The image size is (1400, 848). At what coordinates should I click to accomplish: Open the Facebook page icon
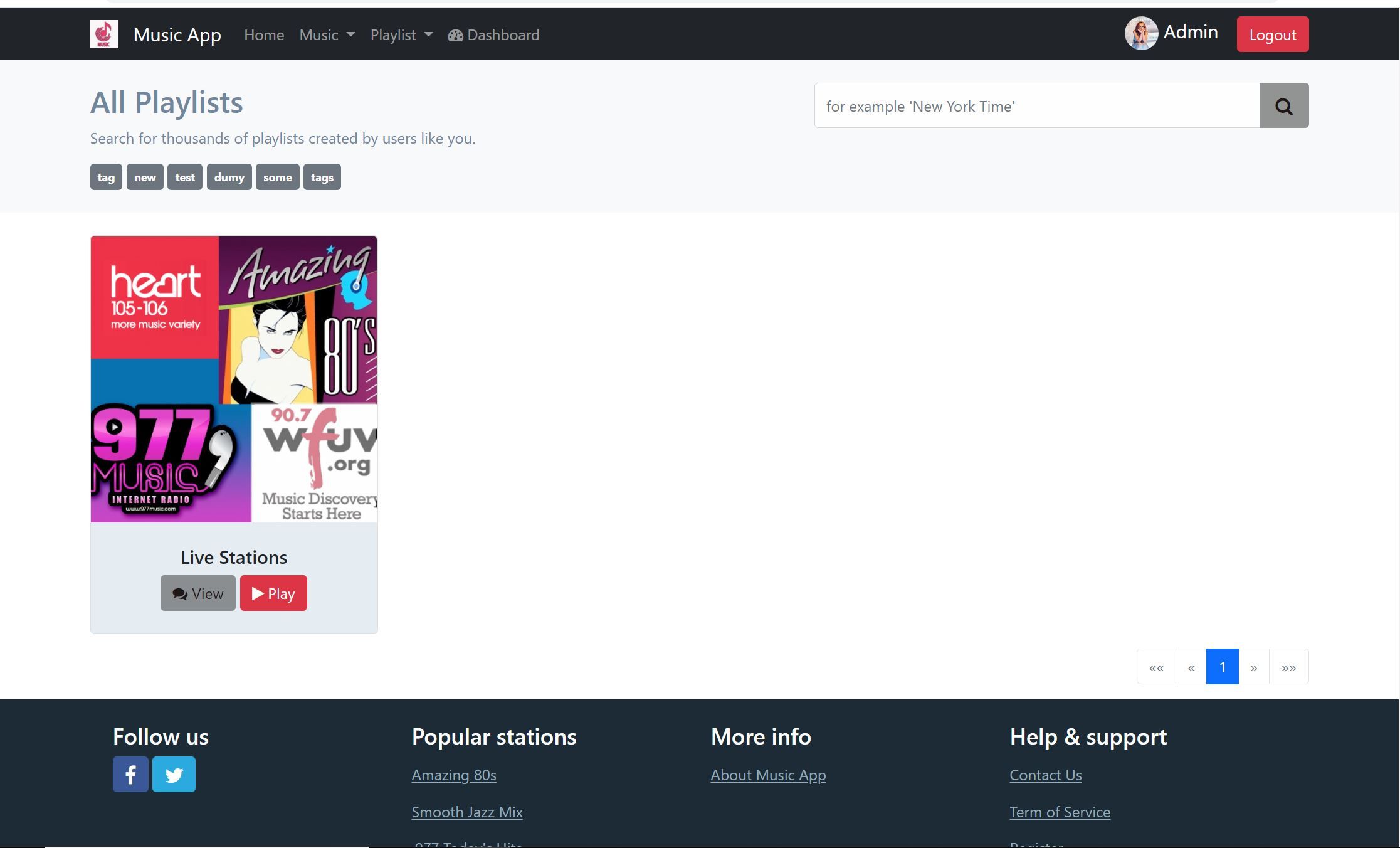[130, 775]
